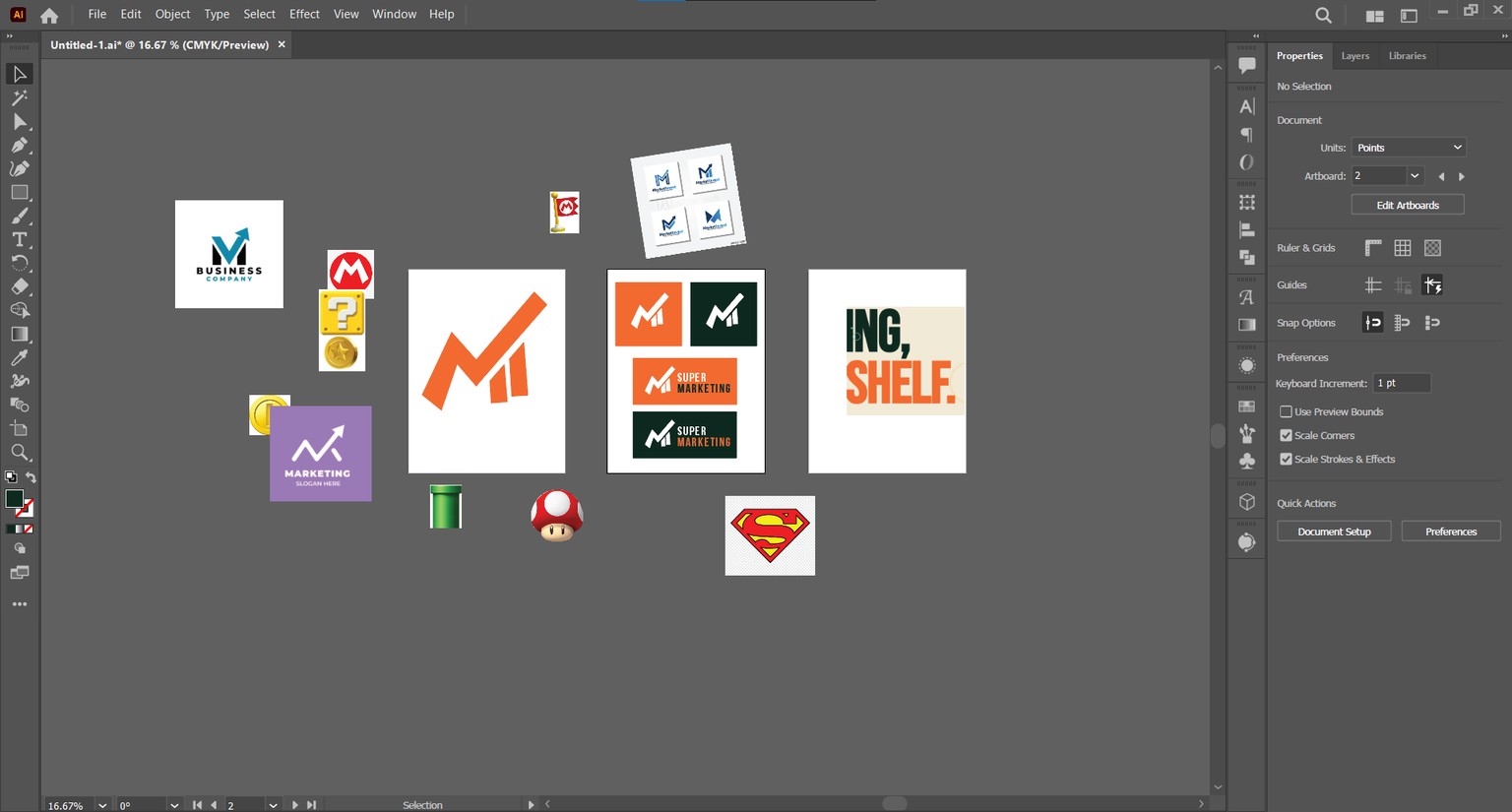Open the rotate view angle dropdown
This screenshot has height=812, width=1512.
coord(174,805)
